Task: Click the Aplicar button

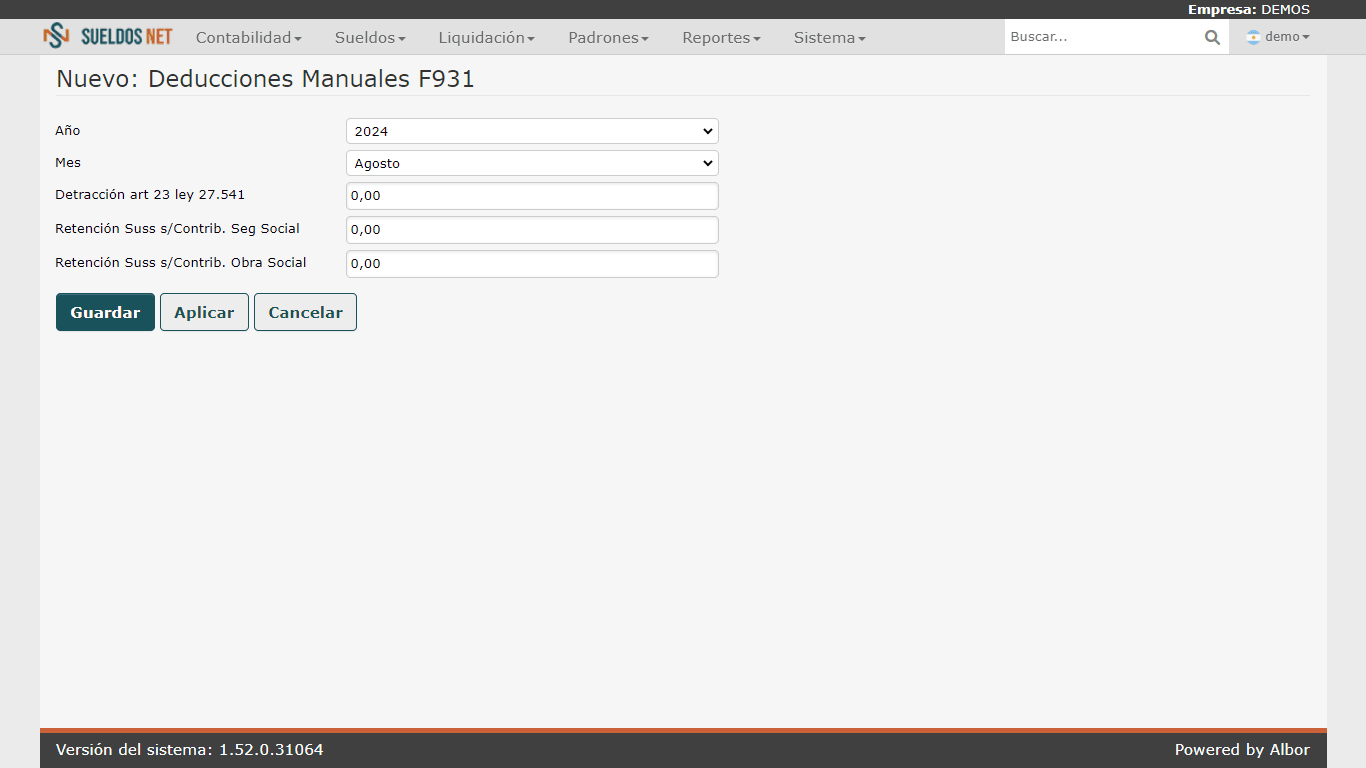Action: point(204,312)
